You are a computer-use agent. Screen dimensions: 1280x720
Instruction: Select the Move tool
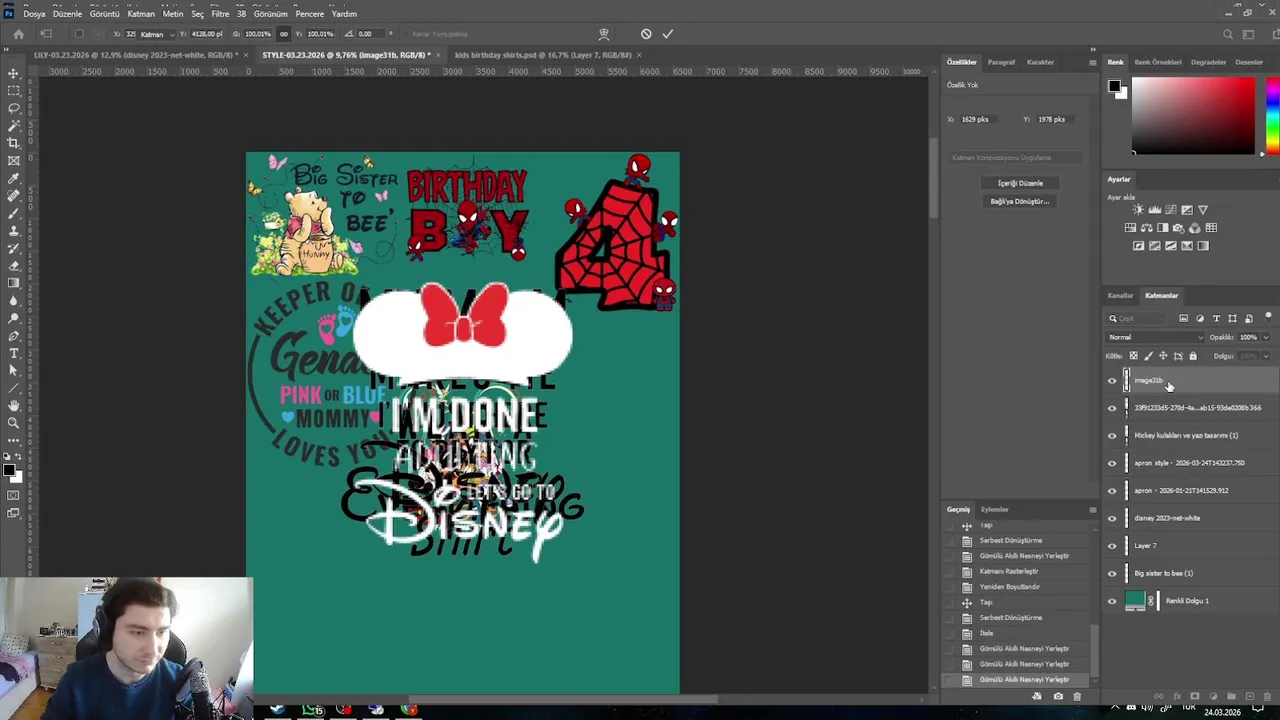pos(13,74)
